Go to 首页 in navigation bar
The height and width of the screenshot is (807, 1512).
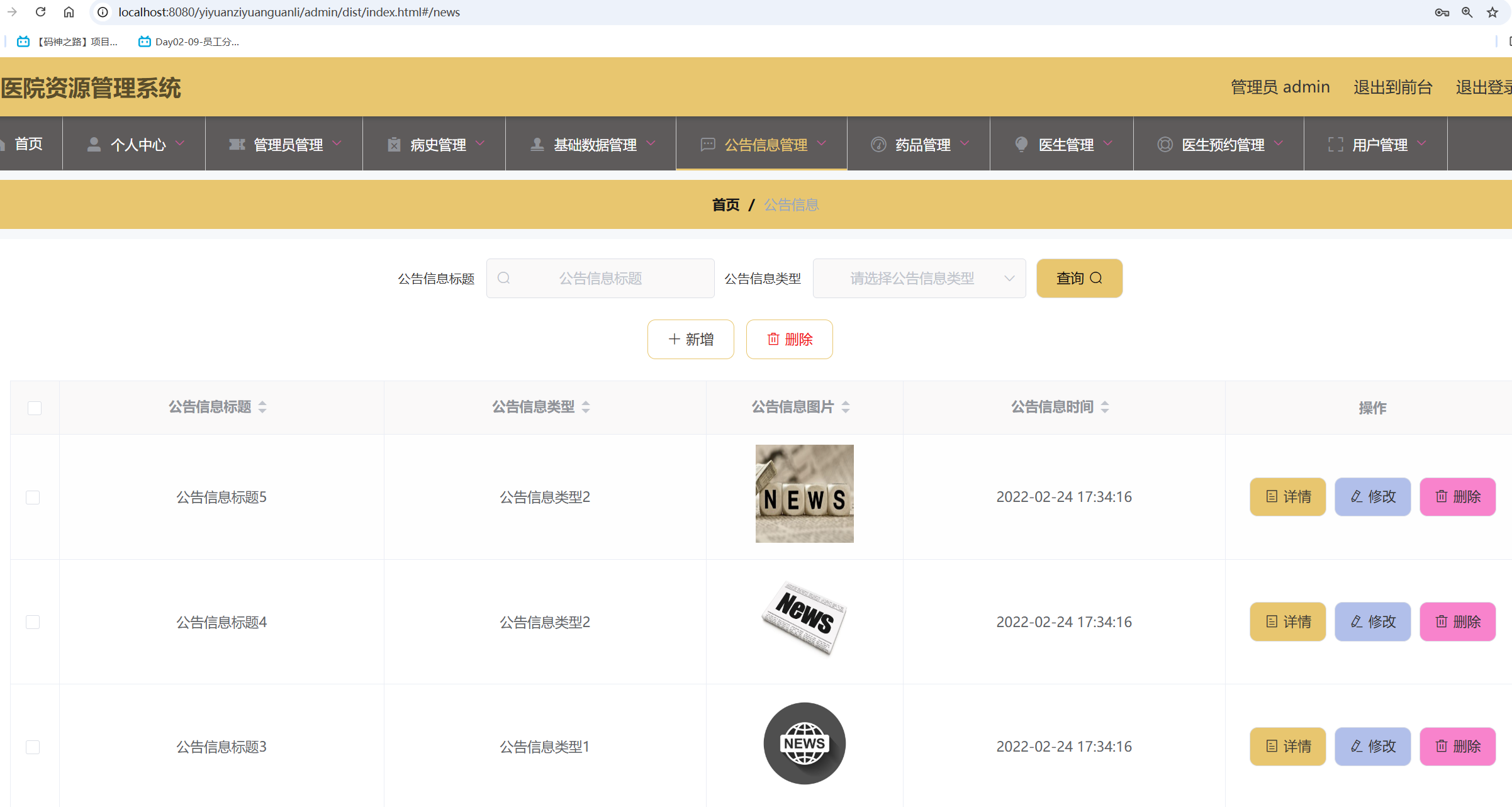point(28,144)
